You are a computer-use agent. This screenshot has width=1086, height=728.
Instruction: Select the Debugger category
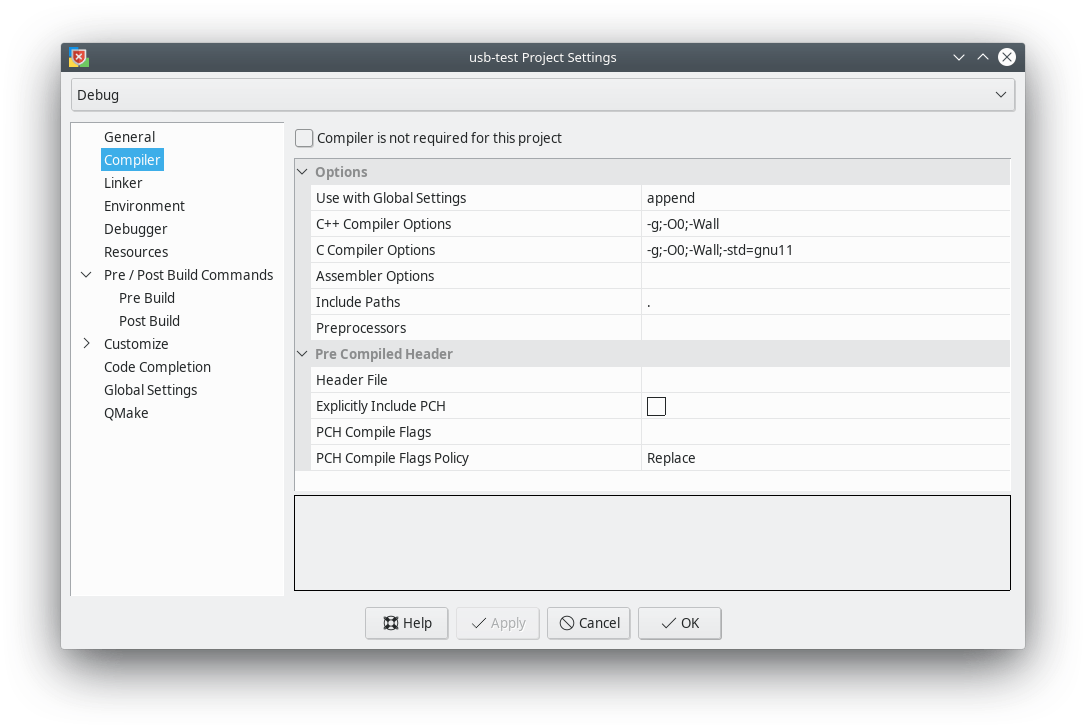135,228
